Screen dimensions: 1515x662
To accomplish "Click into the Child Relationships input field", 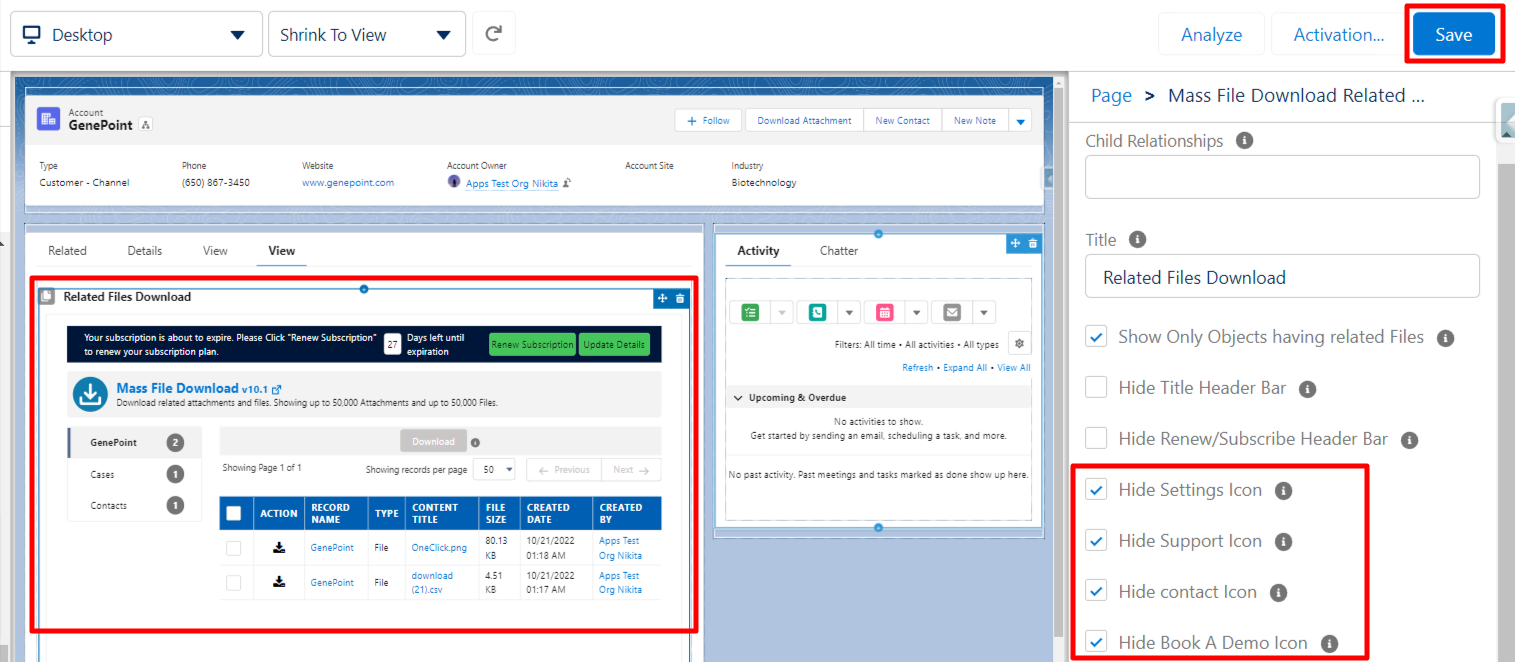I will (1282, 177).
